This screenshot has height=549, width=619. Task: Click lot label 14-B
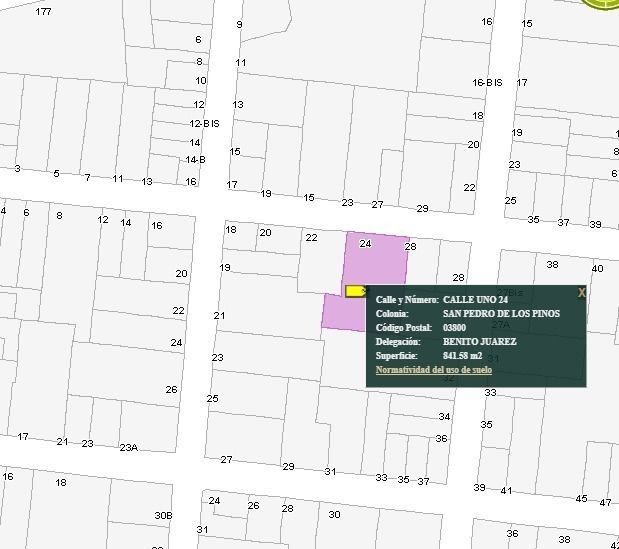pyautogui.click(x=195, y=159)
